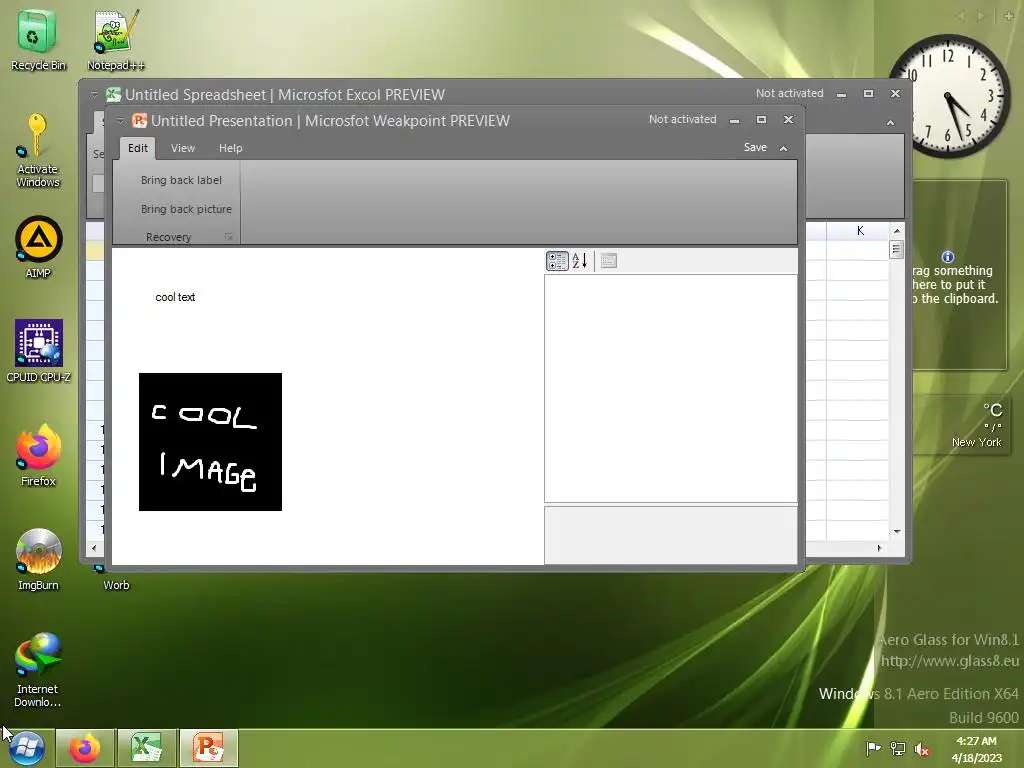Image resolution: width=1024 pixels, height=768 pixels.
Task: Click the Property Pages icon in the properties panel
Action: click(x=609, y=261)
